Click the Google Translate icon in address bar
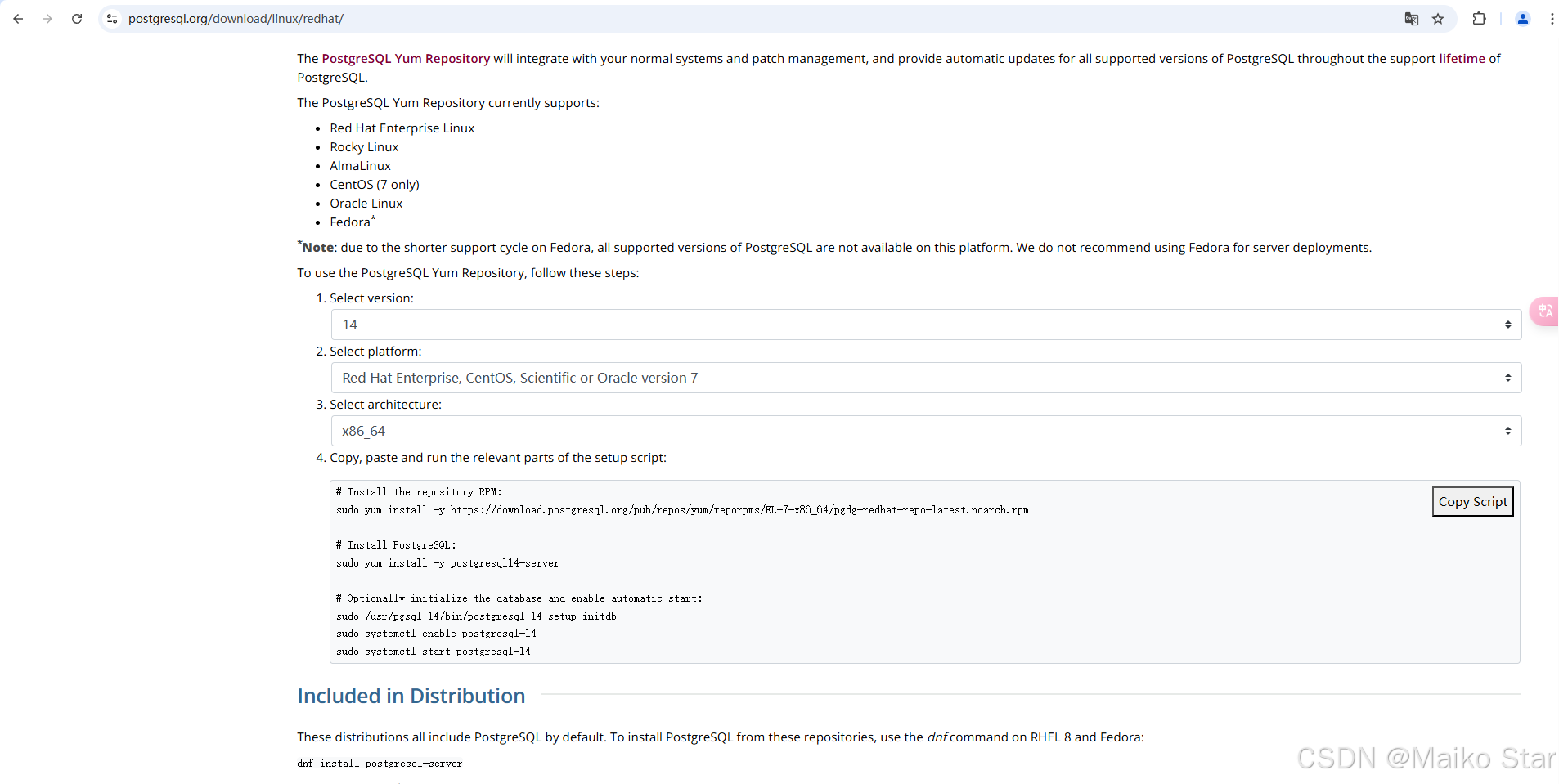The height and width of the screenshot is (784, 1559). pos(1410,18)
